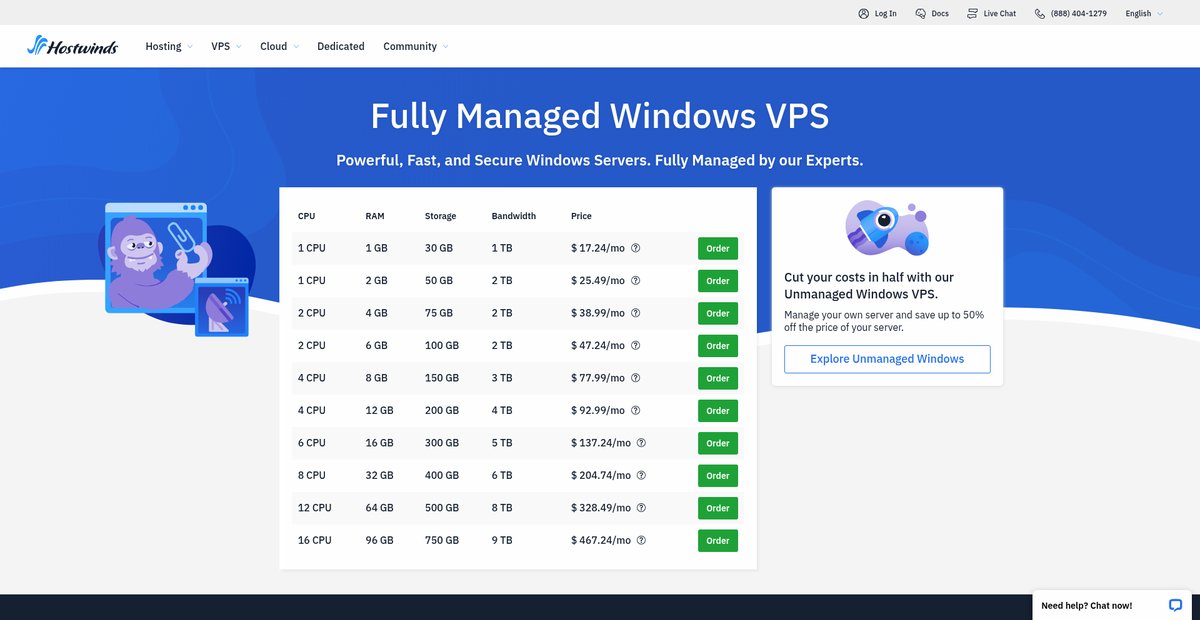
Task: Order the 1 CPU 2 GB plan
Action: pyautogui.click(x=718, y=281)
